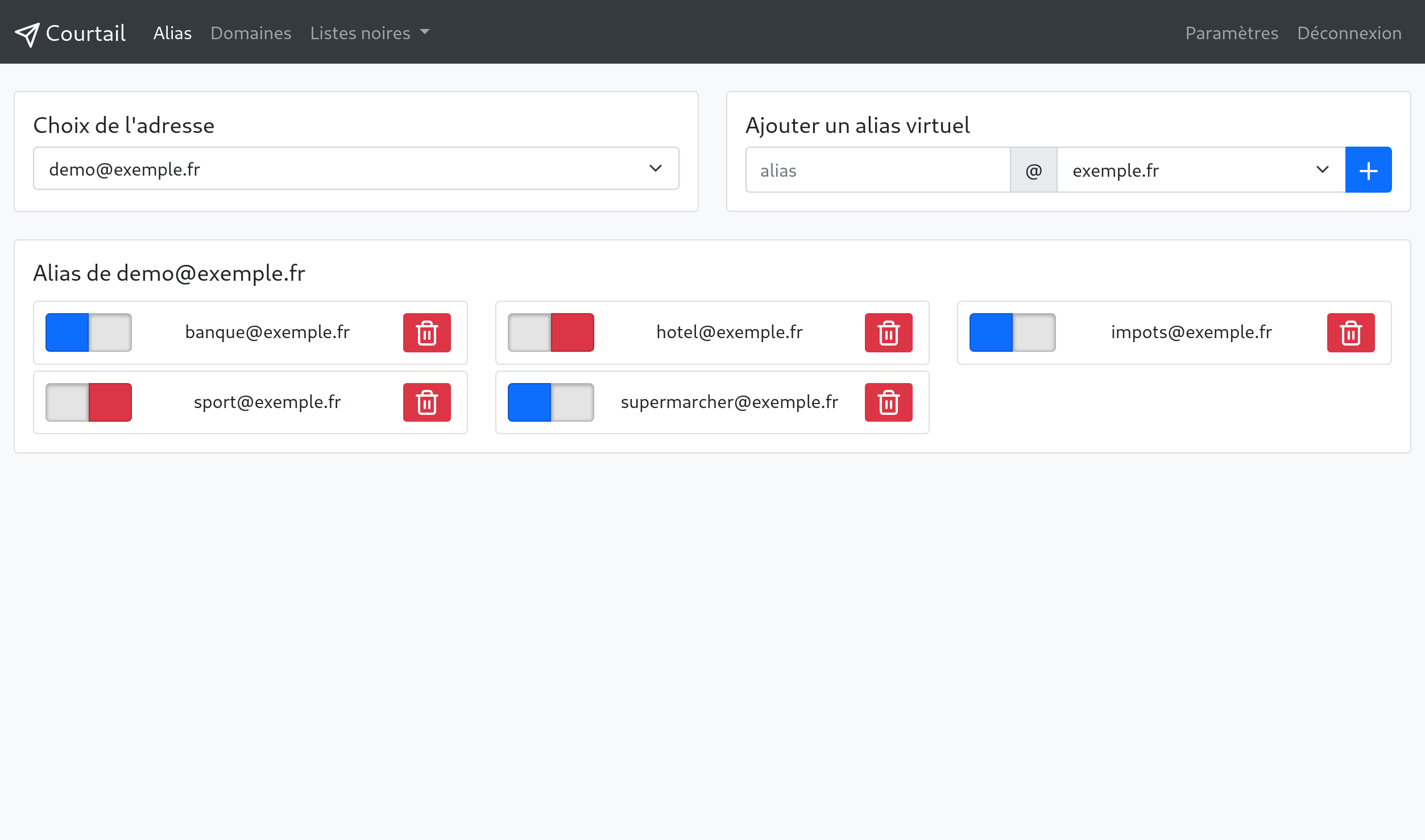Go to the Domaines page

point(251,33)
